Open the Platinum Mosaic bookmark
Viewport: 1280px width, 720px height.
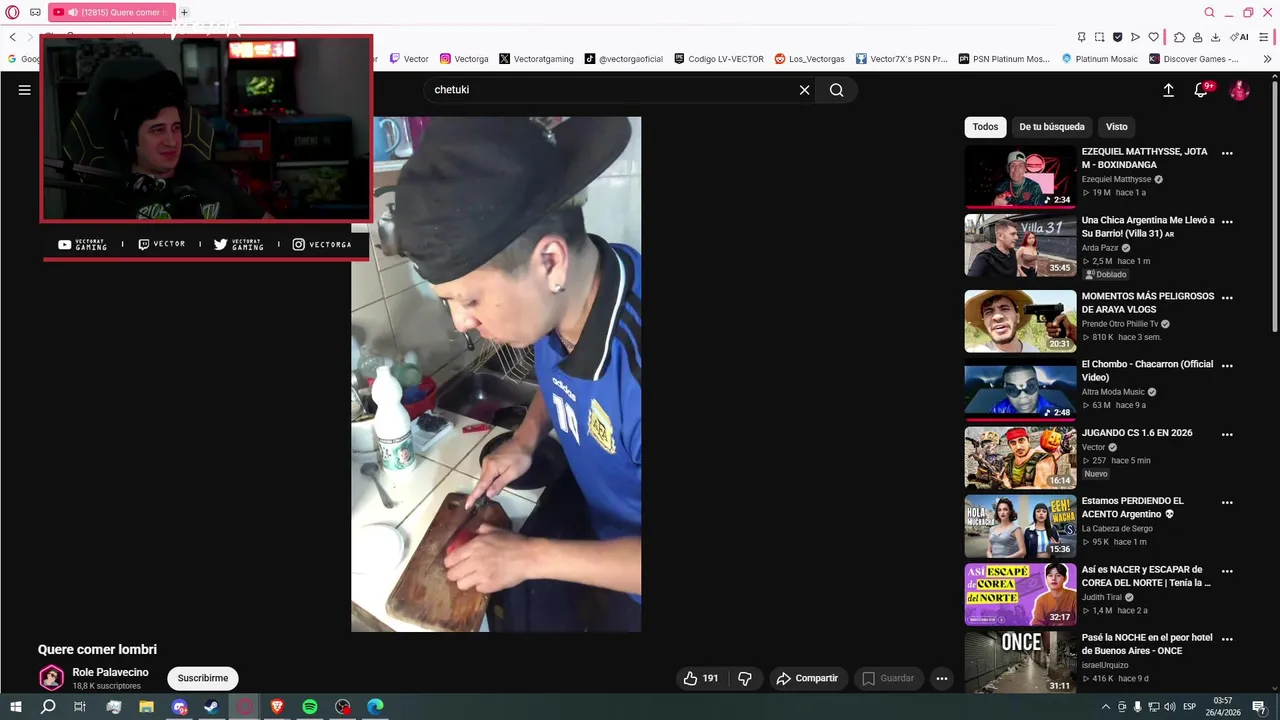[1099, 59]
